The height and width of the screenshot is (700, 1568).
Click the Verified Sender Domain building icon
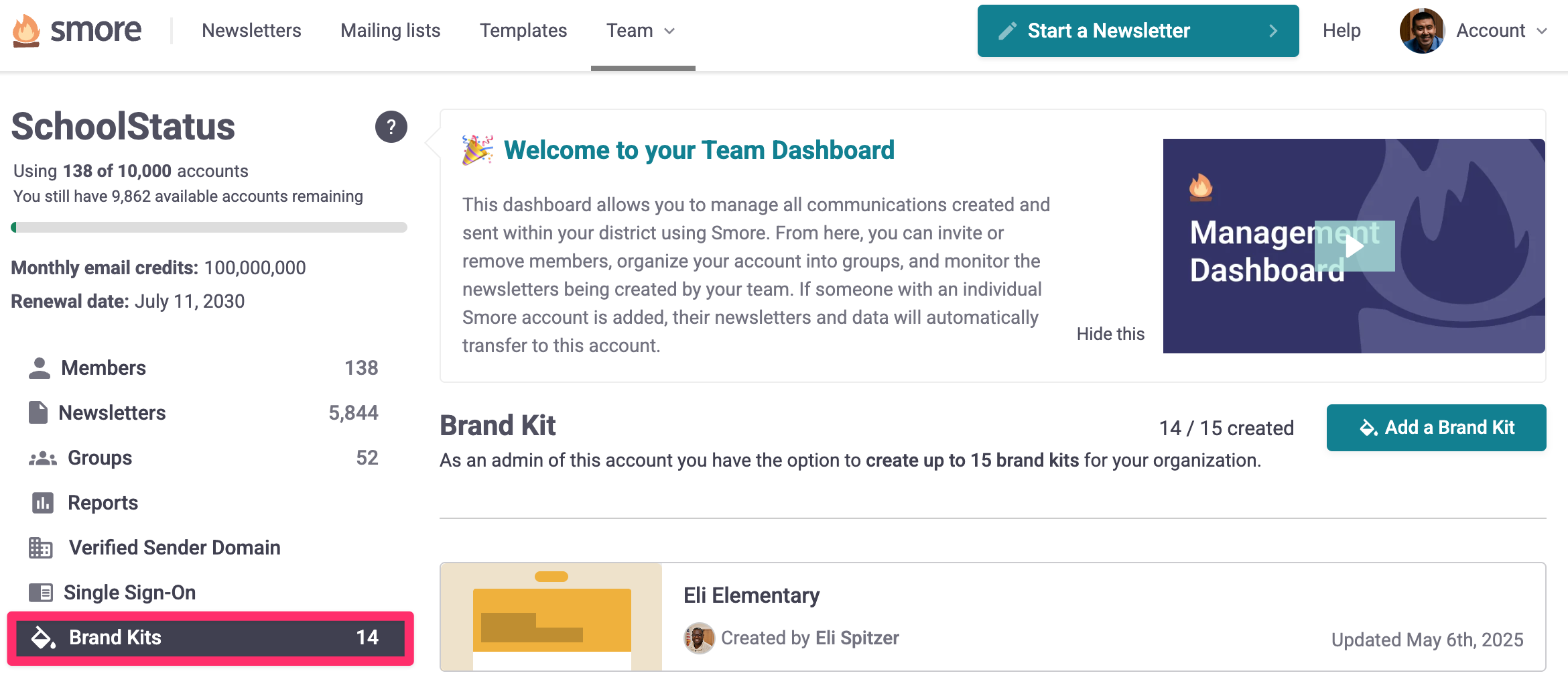(41, 548)
